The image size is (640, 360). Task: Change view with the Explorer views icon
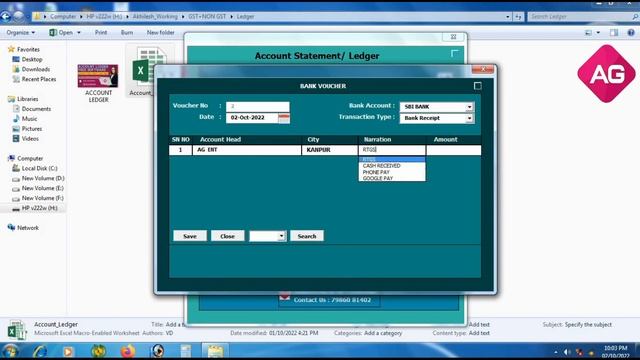(588, 33)
